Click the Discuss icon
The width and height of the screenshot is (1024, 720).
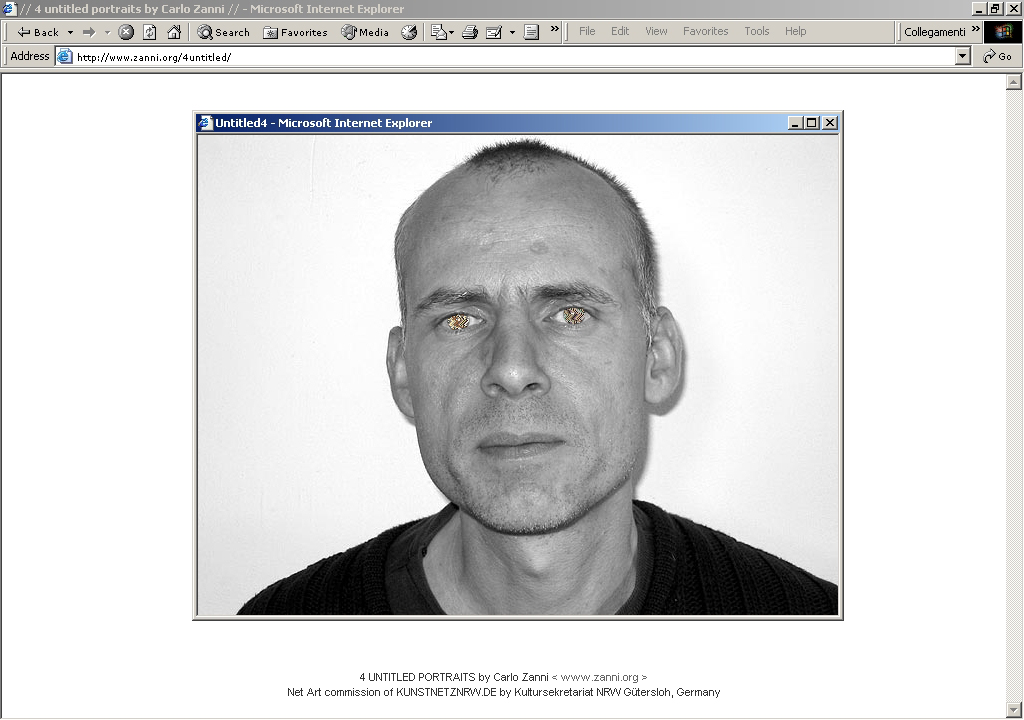(x=532, y=32)
